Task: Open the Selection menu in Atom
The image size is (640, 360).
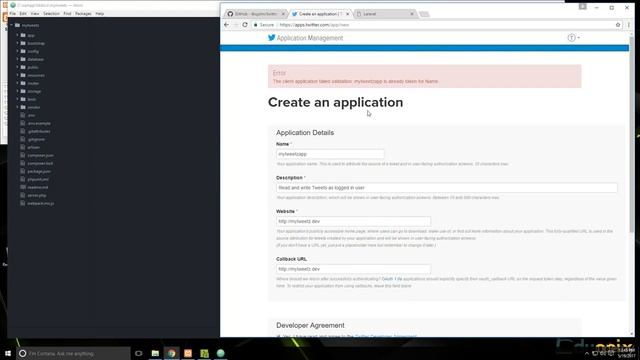Action: (51, 13)
